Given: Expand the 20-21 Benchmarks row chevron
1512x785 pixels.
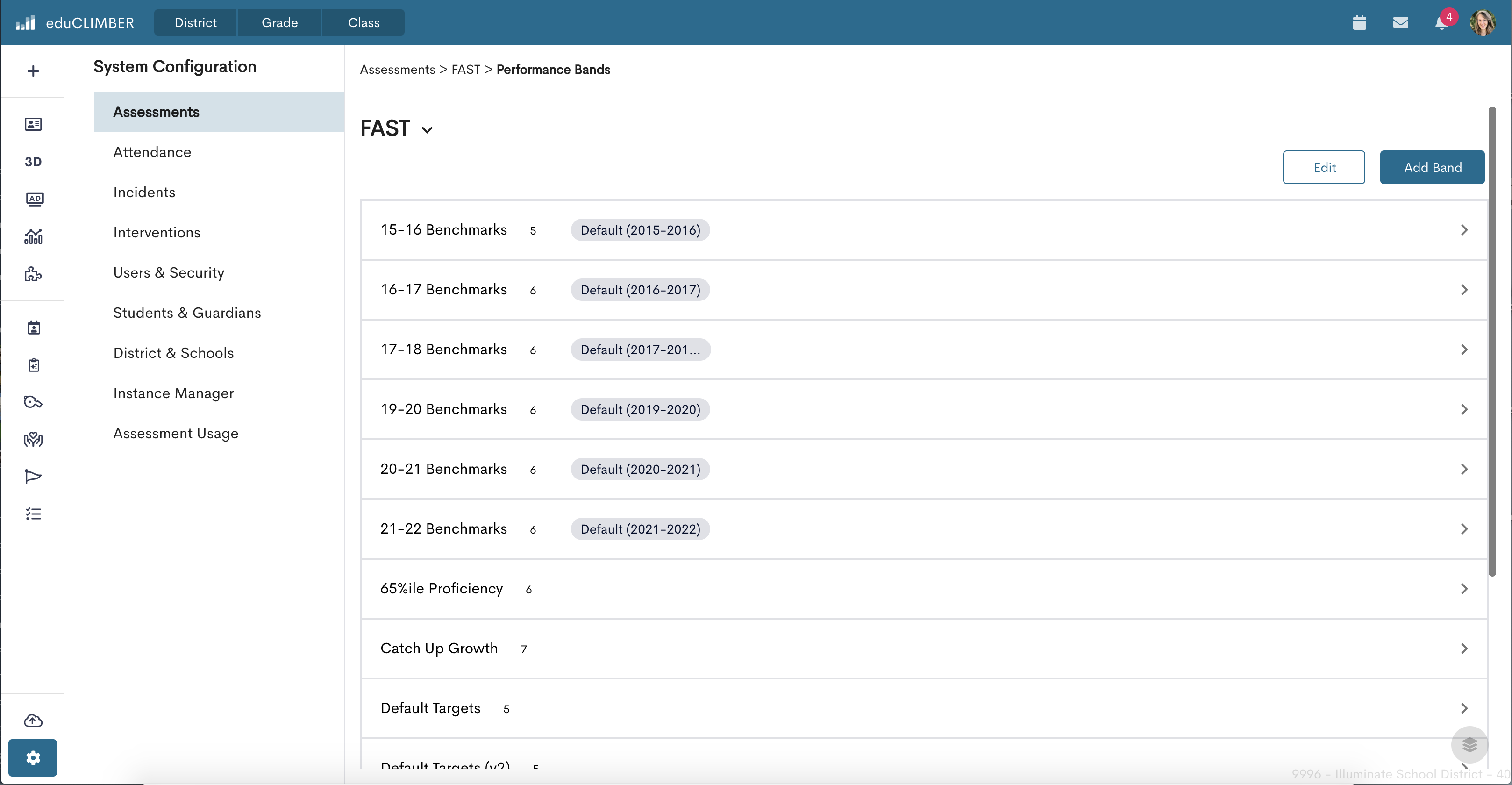Looking at the screenshot, I should pyautogui.click(x=1464, y=469).
